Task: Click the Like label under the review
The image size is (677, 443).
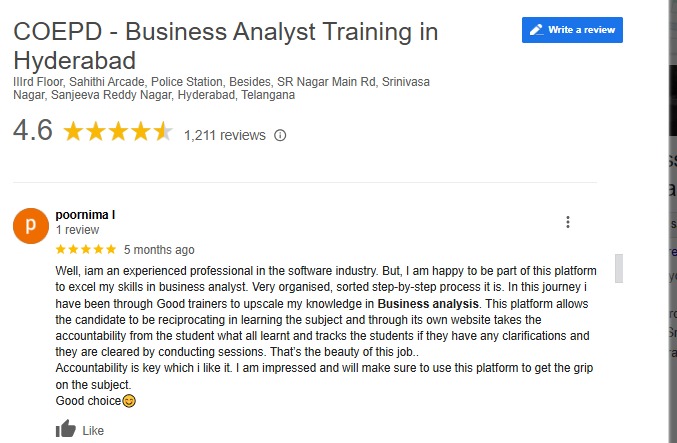Action: (93, 431)
